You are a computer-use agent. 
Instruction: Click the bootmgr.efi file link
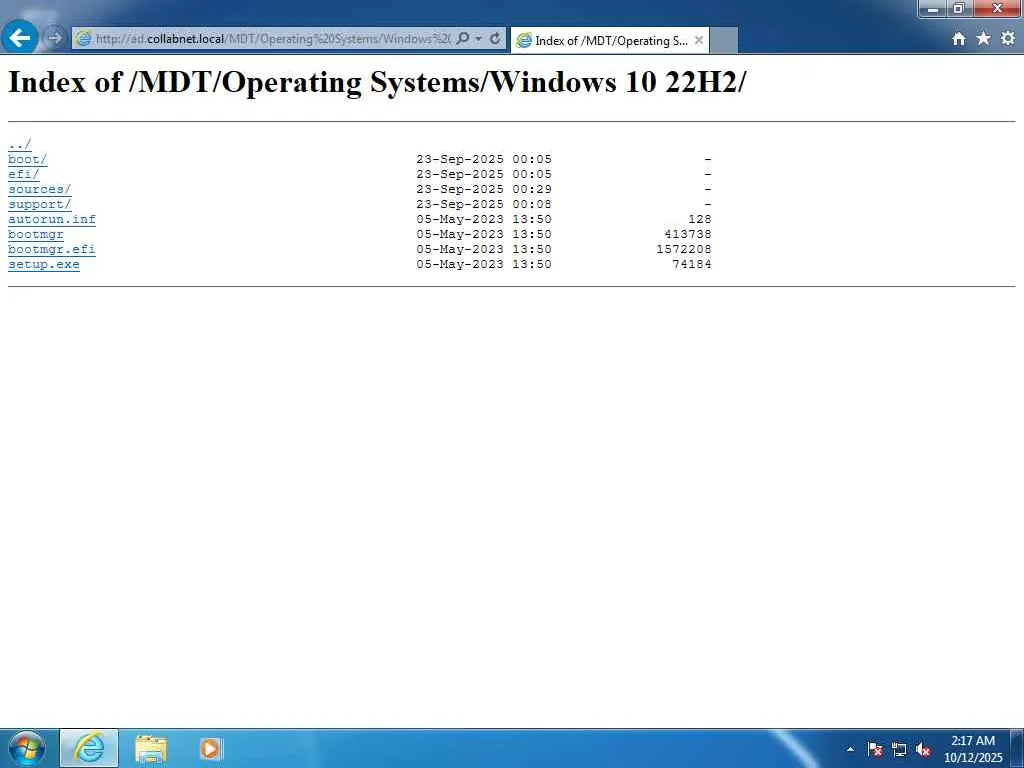click(x=52, y=249)
